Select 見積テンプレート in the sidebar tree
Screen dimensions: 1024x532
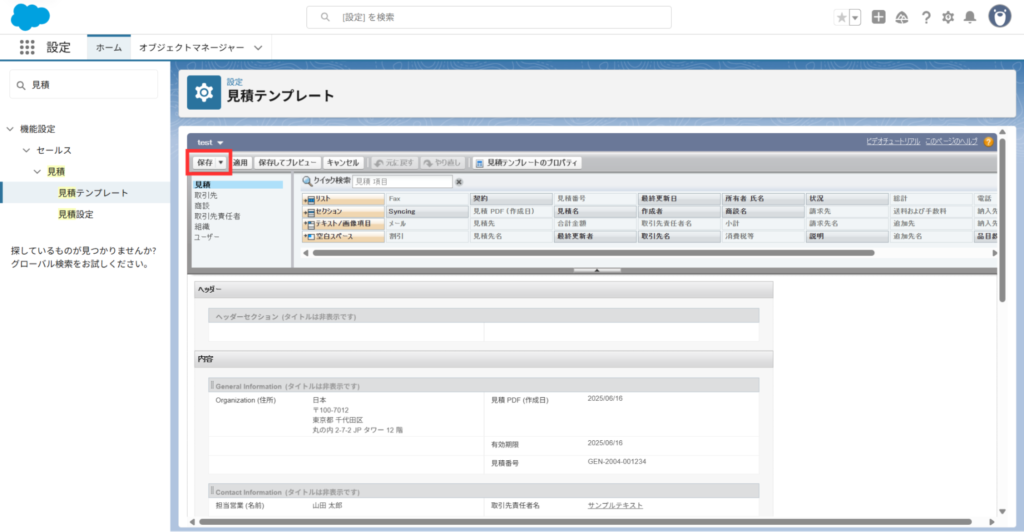coord(93,193)
